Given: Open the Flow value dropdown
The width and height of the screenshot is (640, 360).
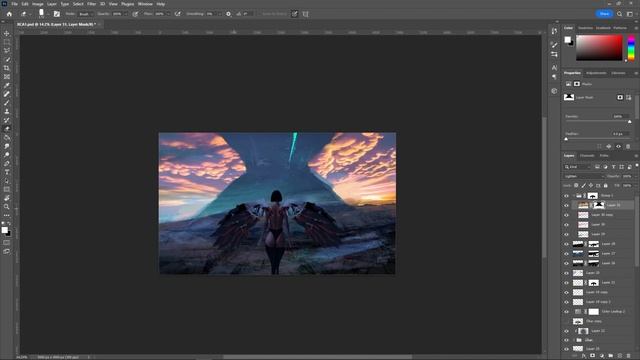Looking at the screenshot, I should coord(168,14).
